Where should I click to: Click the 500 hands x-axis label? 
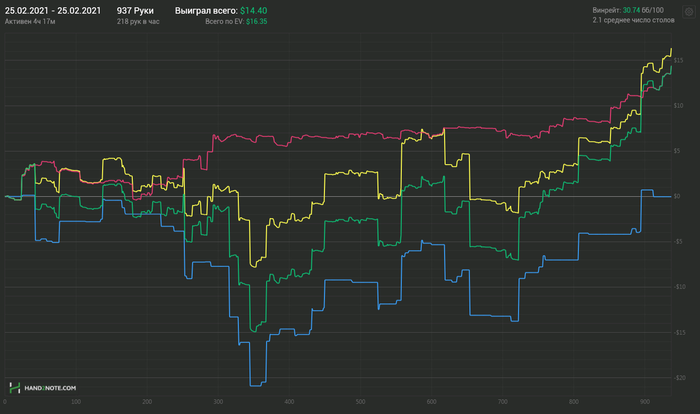point(360,402)
